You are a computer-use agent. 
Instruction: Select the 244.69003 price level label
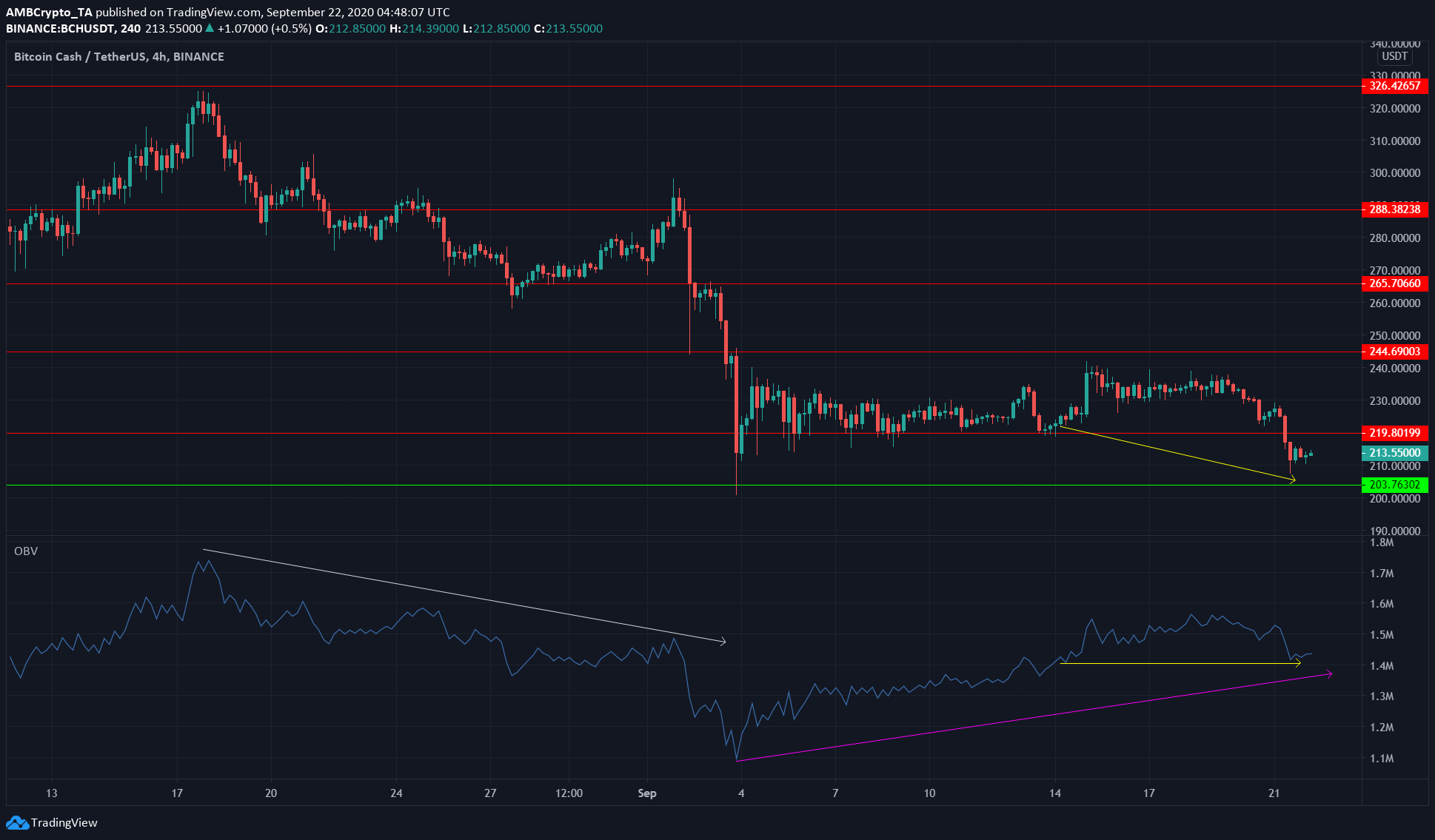1395,352
